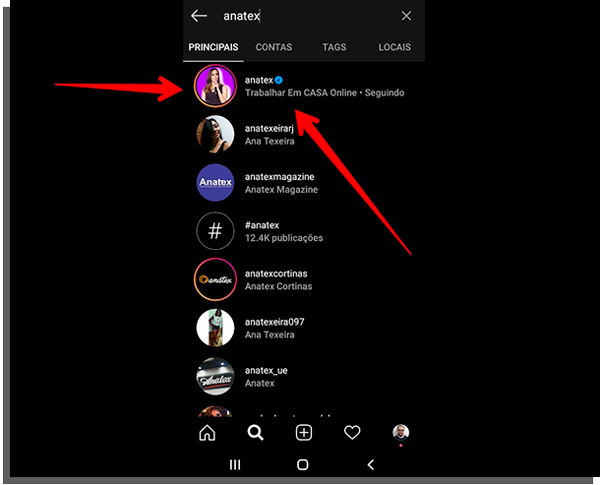The width and height of the screenshot is (600, 485).
Task: Click 'Anatex Magazine' display name
Action: (x=281, y=190)
